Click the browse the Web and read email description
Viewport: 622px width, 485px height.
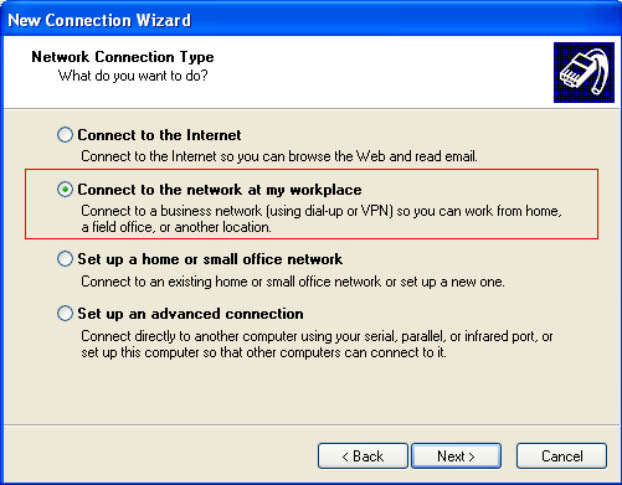(x=279, y=156)
